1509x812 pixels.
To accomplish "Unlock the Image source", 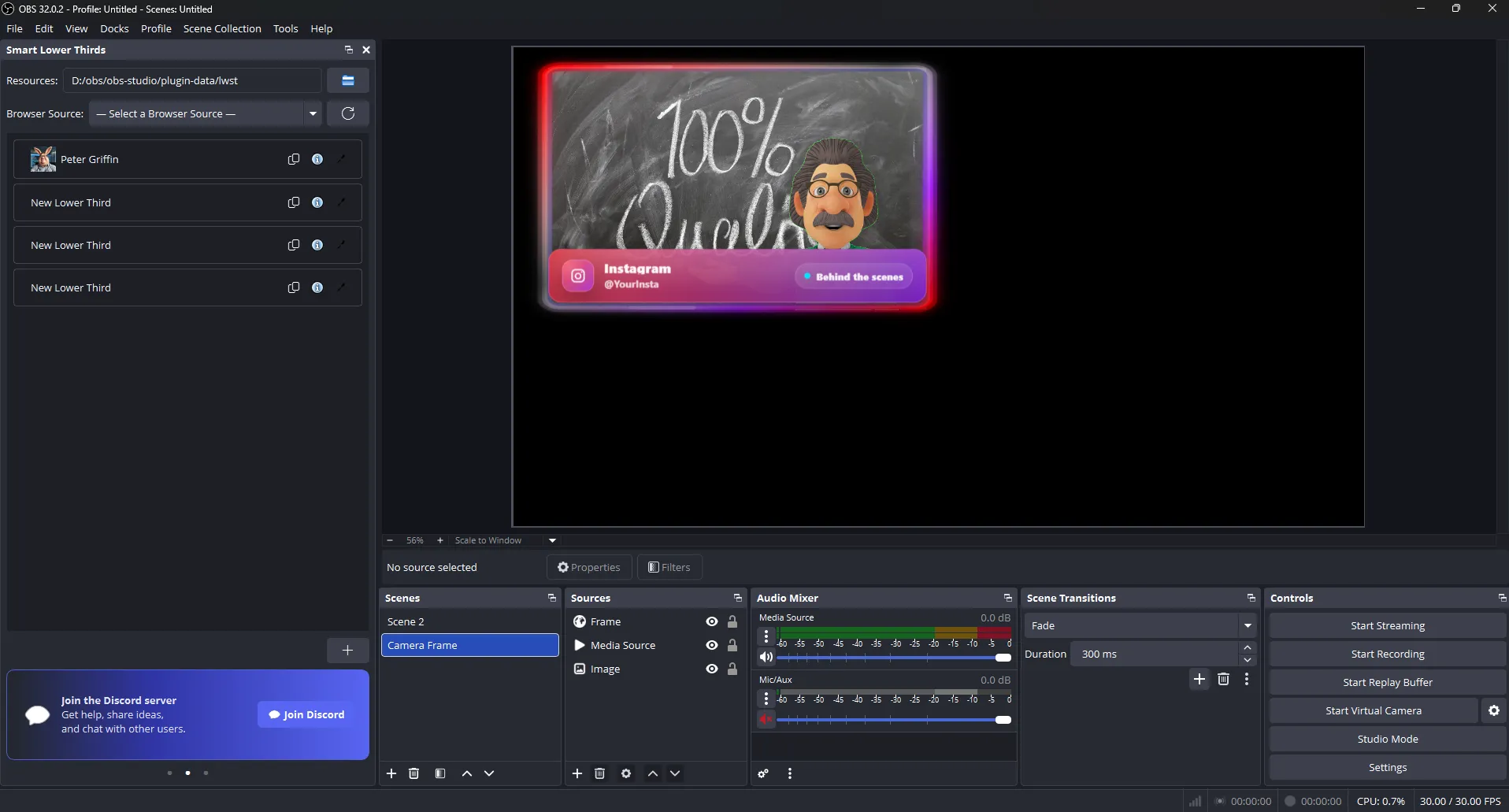I will [x=732, y=668].
